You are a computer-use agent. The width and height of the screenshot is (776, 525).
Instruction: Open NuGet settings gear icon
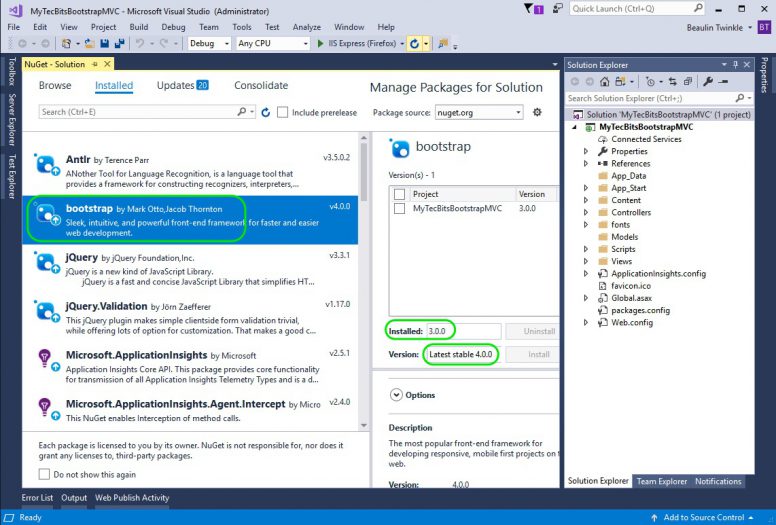point(538,113)
